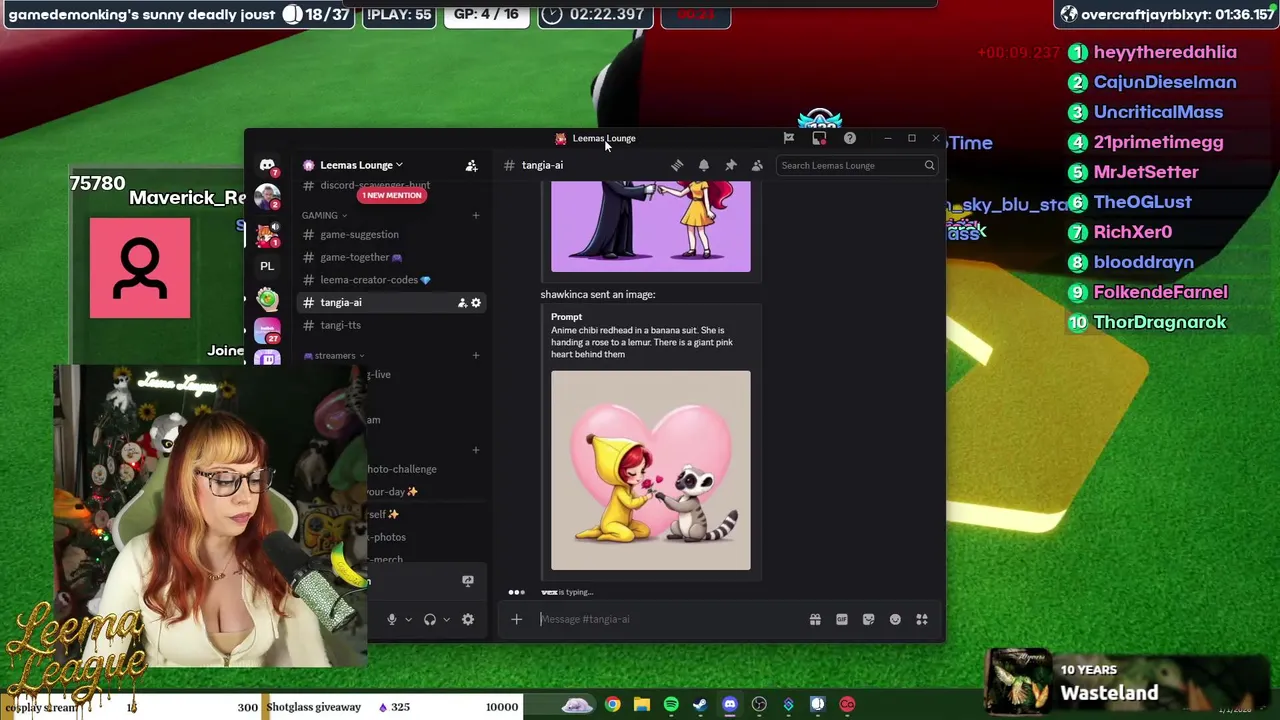Click the plus attach file button

(x=516, y=619)
